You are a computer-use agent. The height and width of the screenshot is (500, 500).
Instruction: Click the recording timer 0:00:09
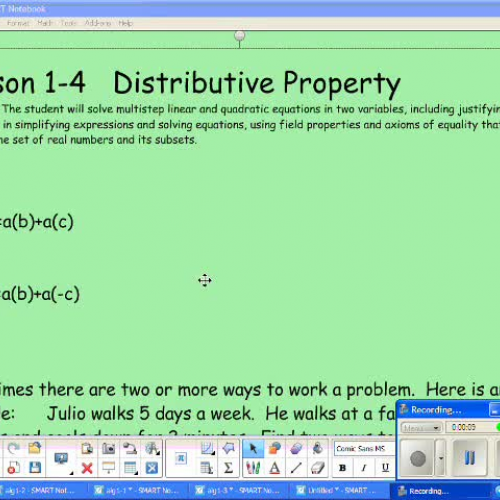(464, 427)
